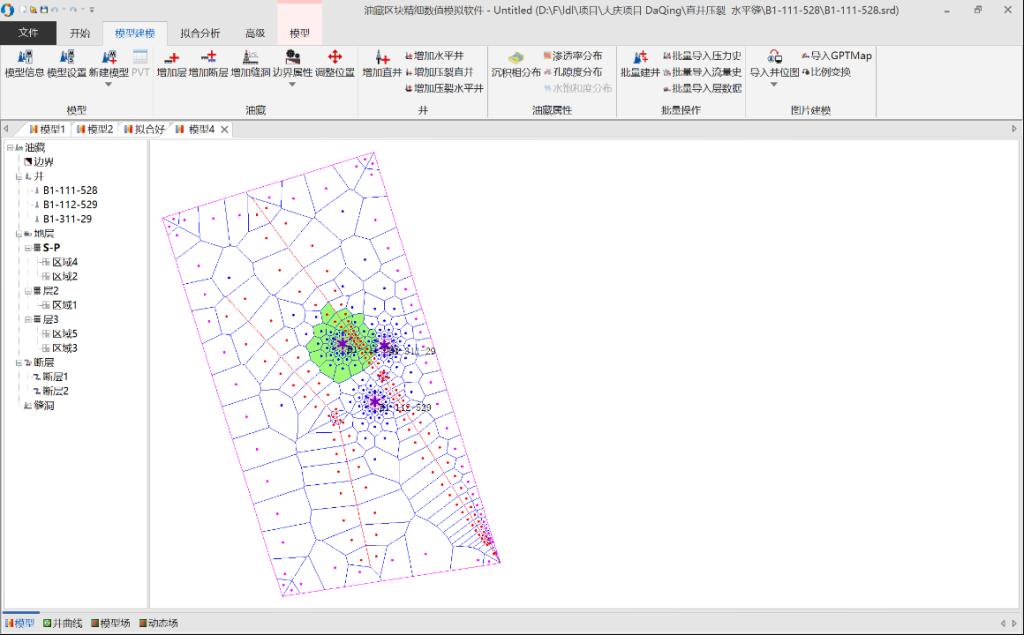This screenshot has width=1024, height=635.
Task: Collapse the S-P layer tree node
Action: [28, 248]
